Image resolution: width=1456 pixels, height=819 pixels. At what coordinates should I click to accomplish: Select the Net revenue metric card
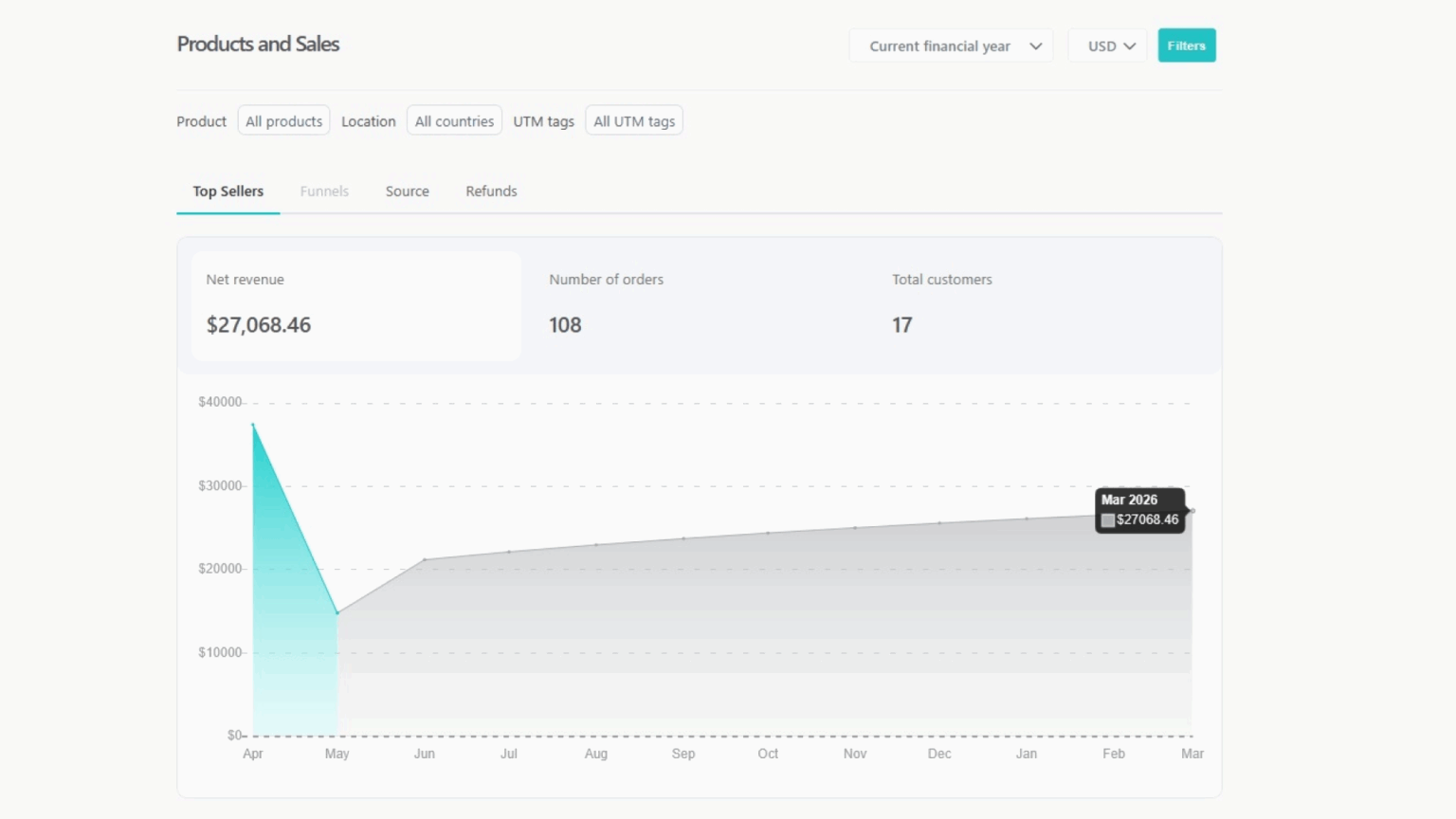click(x=355, y=306)
